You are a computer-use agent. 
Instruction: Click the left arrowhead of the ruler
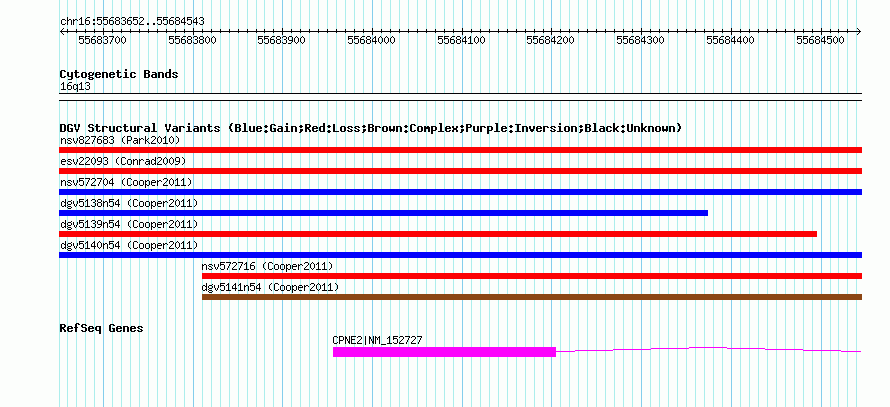pyautogui.click(x=62, y=31)
